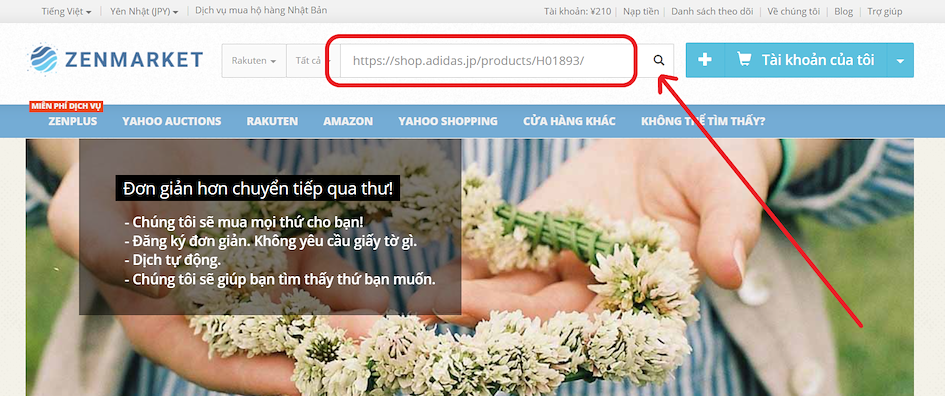Expand the account button dropdown arrow
Image resolution: width=945 pixels, height=396 pixels.
click(x=900, y=61)
